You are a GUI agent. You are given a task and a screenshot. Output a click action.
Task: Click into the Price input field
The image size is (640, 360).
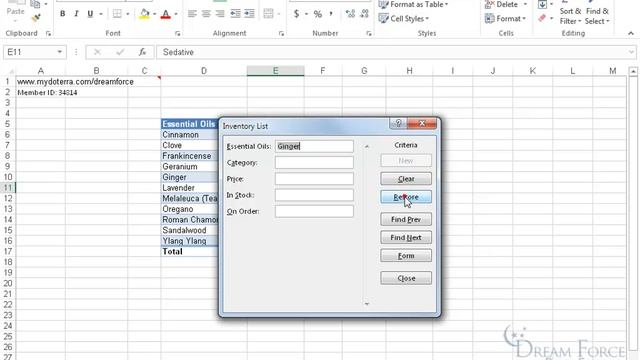point(314,178)
